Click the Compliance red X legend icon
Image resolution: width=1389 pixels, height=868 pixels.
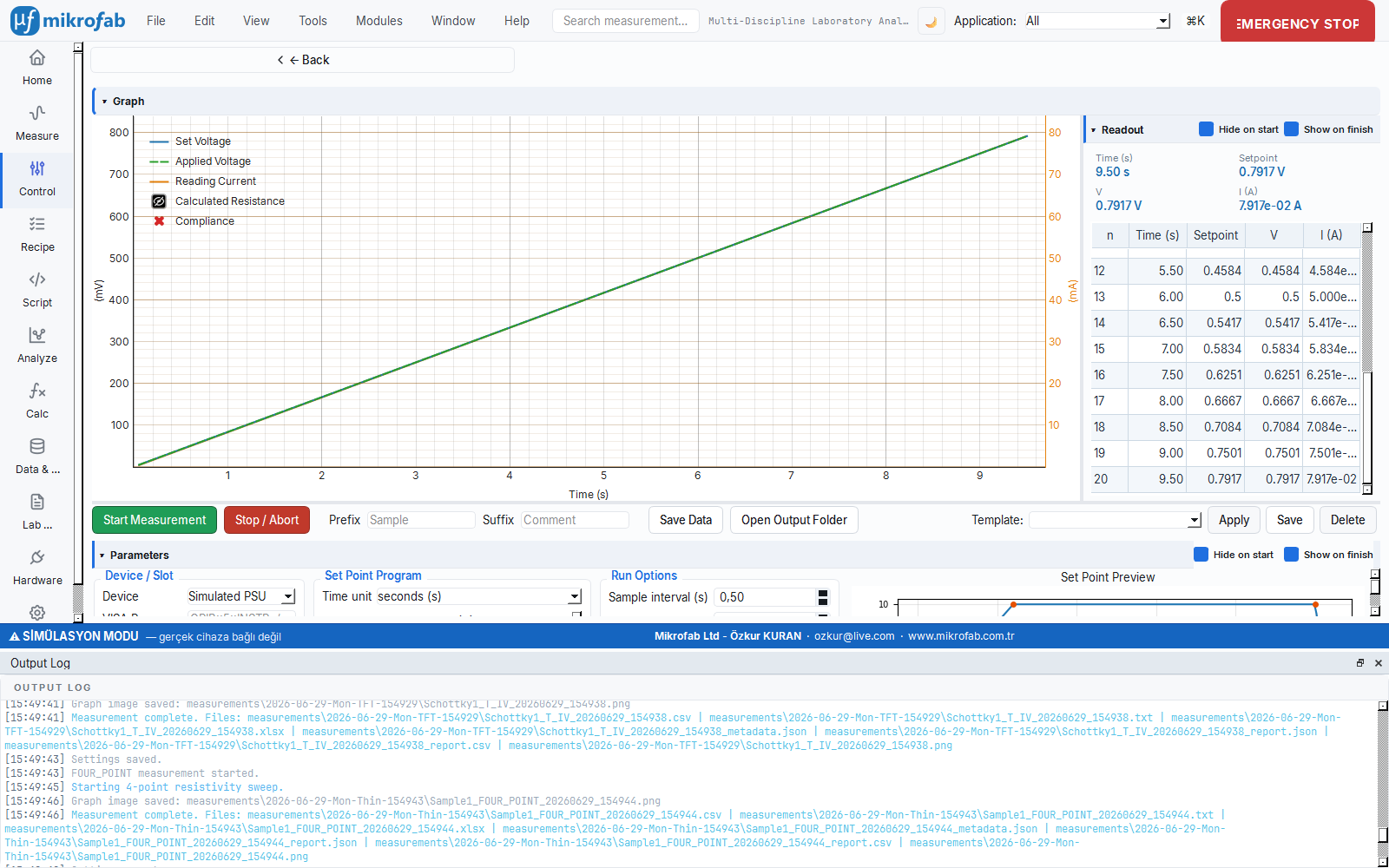point(159,221)
